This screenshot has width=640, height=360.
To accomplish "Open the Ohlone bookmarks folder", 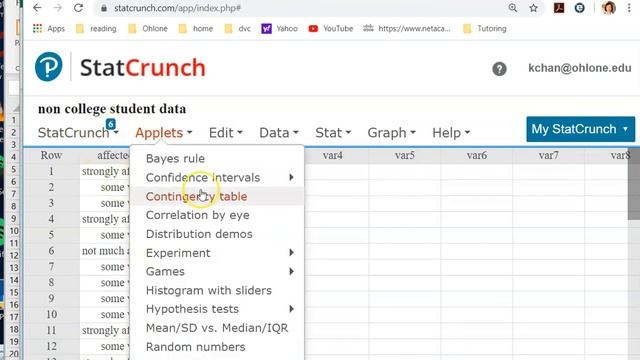I will point(148,29).
